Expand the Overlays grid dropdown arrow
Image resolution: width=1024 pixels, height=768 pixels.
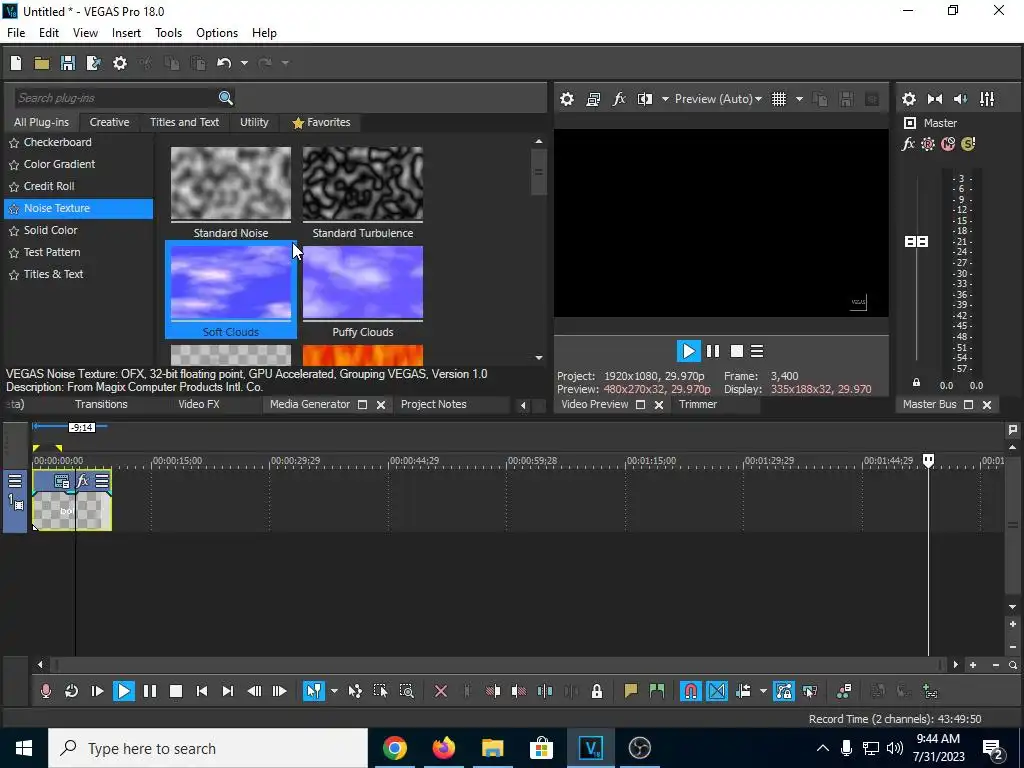click(799, 99)
